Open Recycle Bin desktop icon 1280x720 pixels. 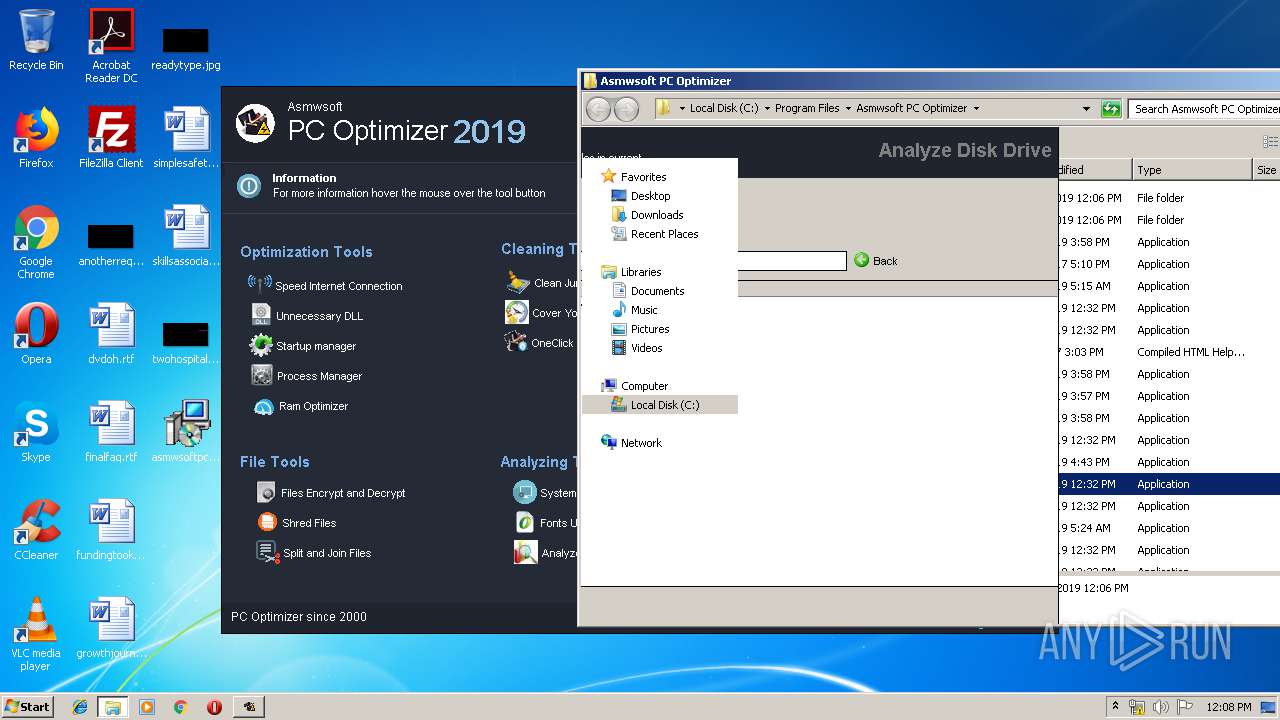coord(36,40)
